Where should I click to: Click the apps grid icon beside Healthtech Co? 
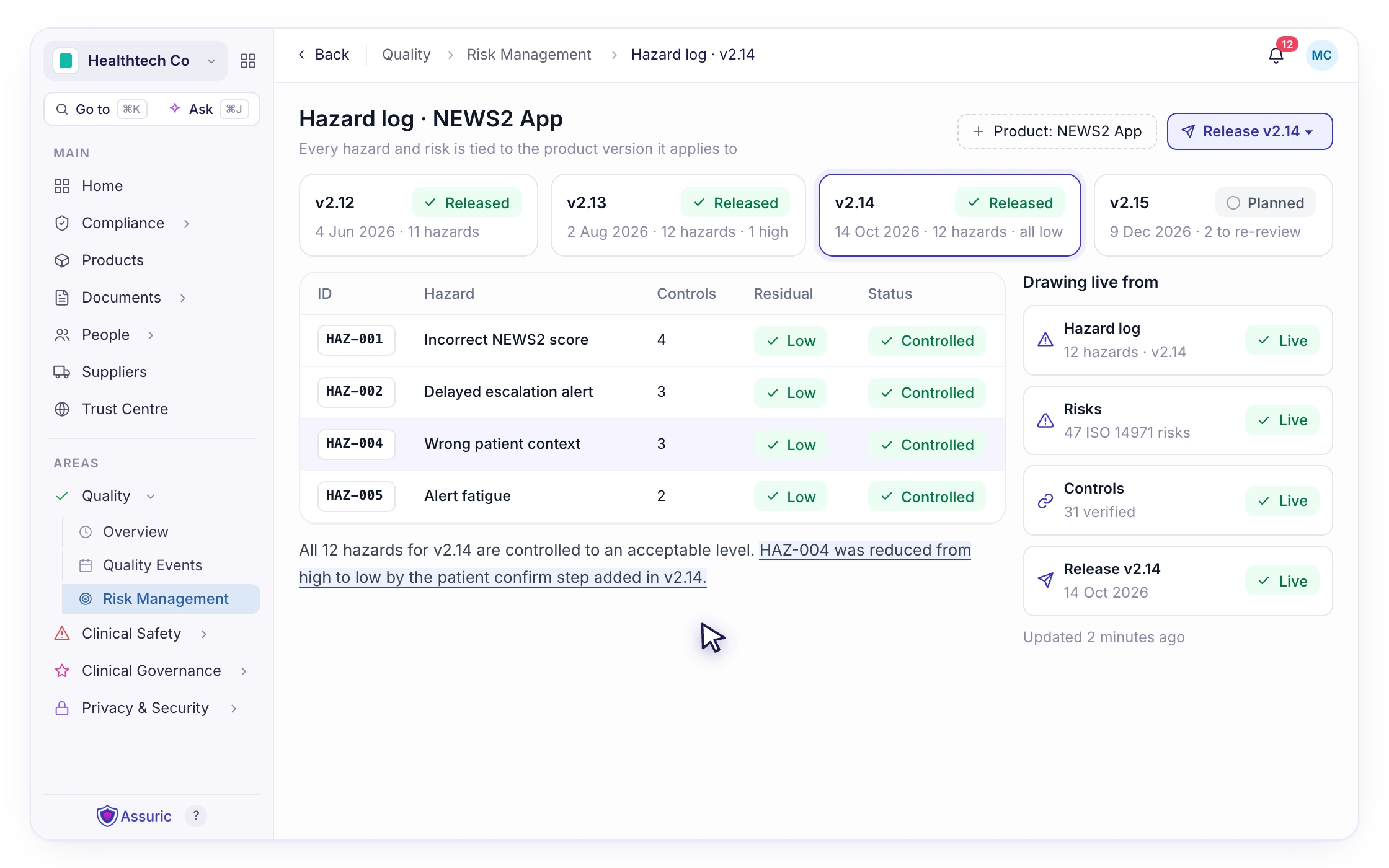click(248, 61)
